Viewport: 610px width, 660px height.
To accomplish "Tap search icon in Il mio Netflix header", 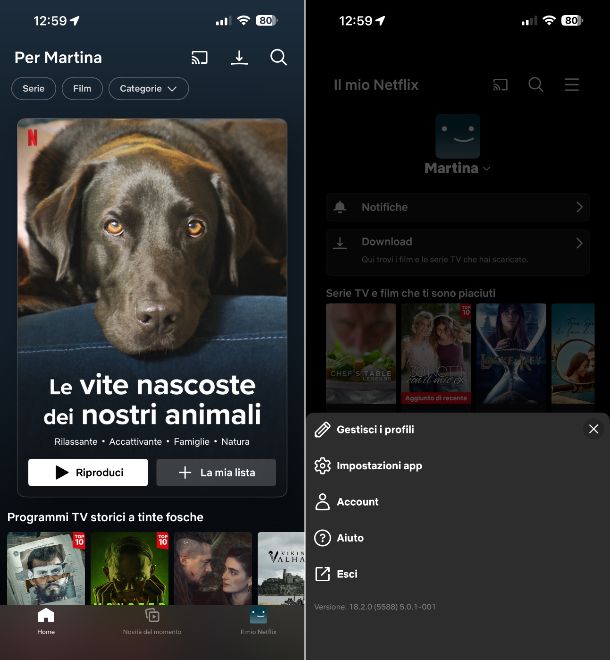I will (535, 85).
